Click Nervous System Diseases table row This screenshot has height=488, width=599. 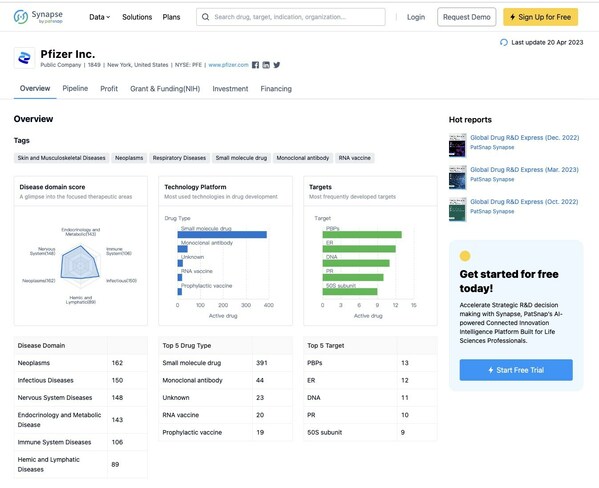81,398
